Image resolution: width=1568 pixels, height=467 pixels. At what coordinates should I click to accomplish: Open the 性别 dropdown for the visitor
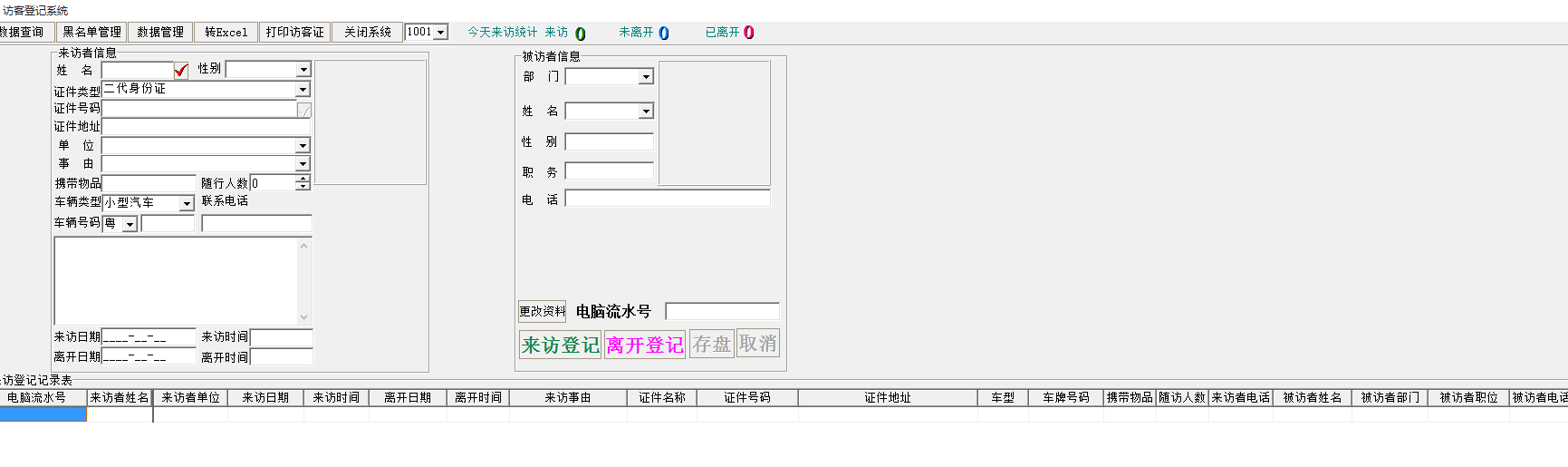(303, 70)
